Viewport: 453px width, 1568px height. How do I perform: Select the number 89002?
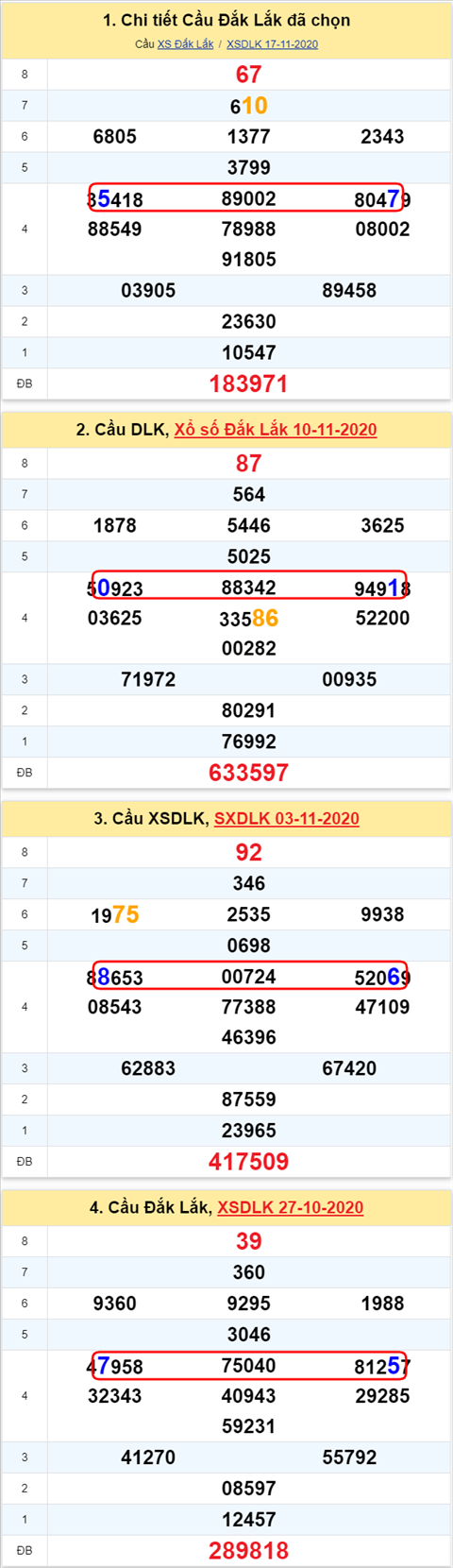tap(249, 199)
